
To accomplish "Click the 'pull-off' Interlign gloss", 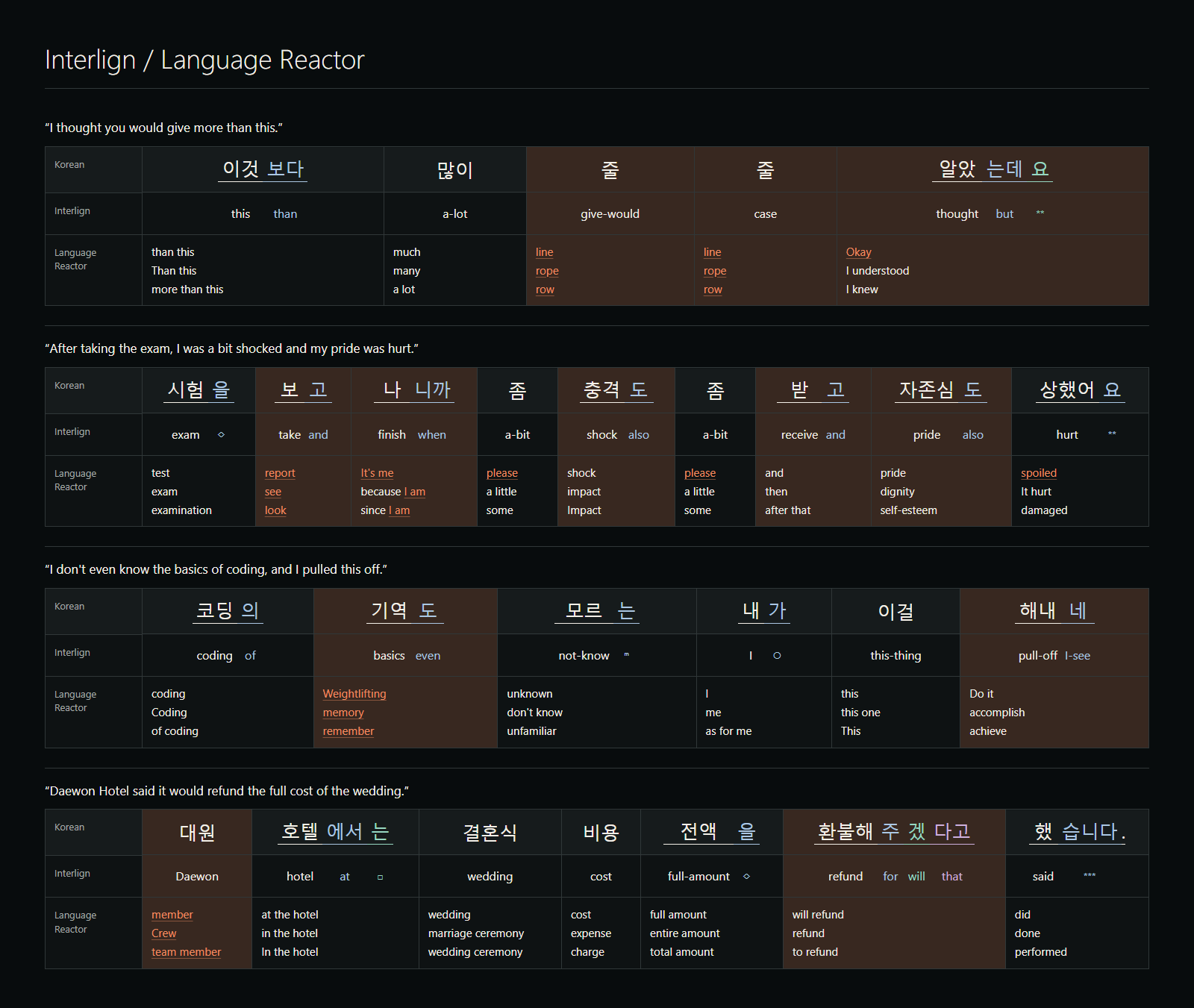I will [1038, 656].
